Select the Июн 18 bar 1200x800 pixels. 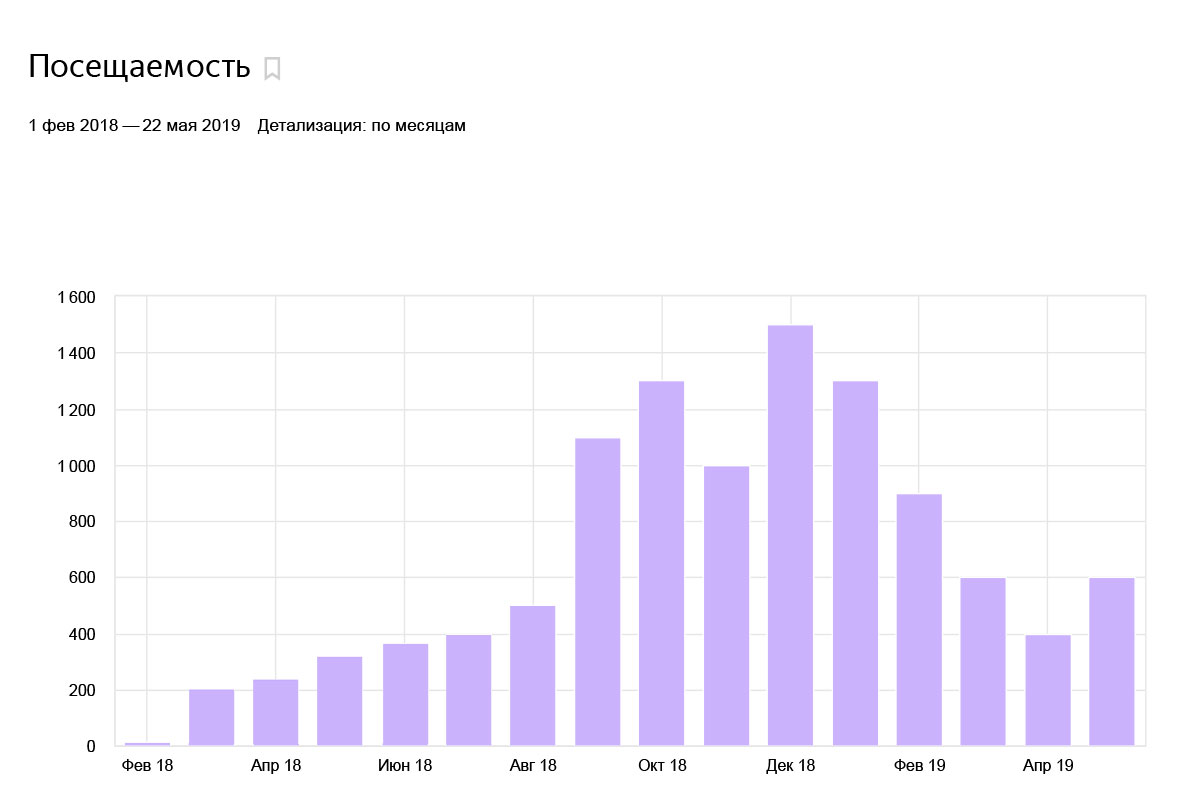[405, 694]
